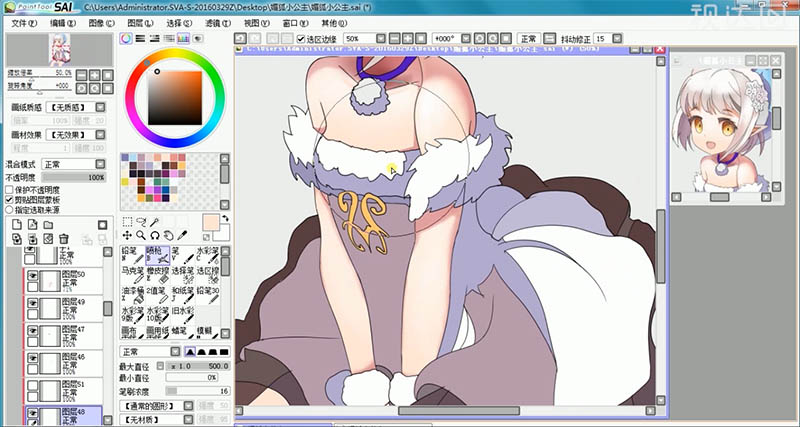Open the 图层 menu
Image resolution: width=800 pixels, height=427 pixels.
click(140, 23)
